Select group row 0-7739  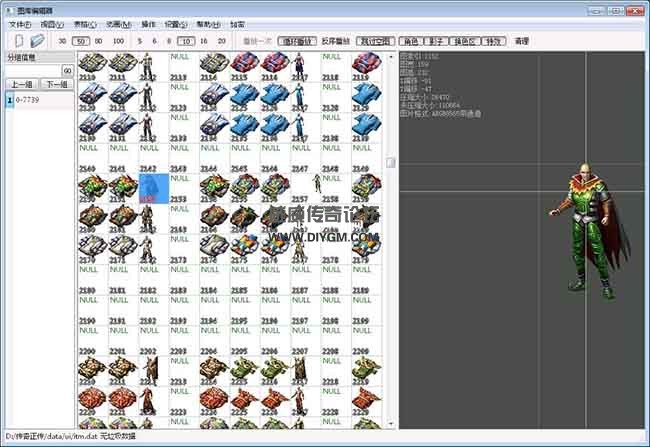click(39, 100)
